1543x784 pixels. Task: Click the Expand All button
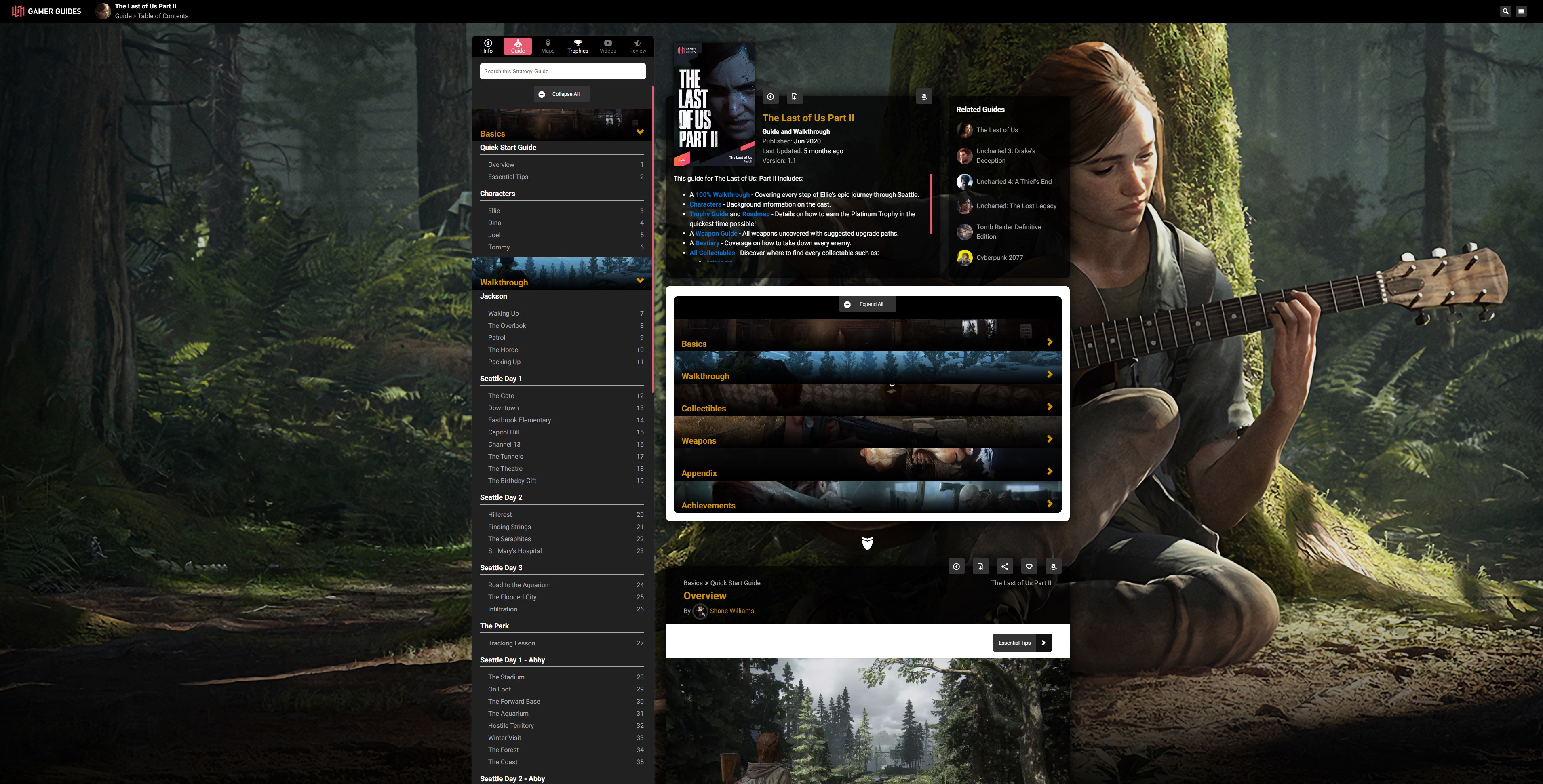[867, 304]
